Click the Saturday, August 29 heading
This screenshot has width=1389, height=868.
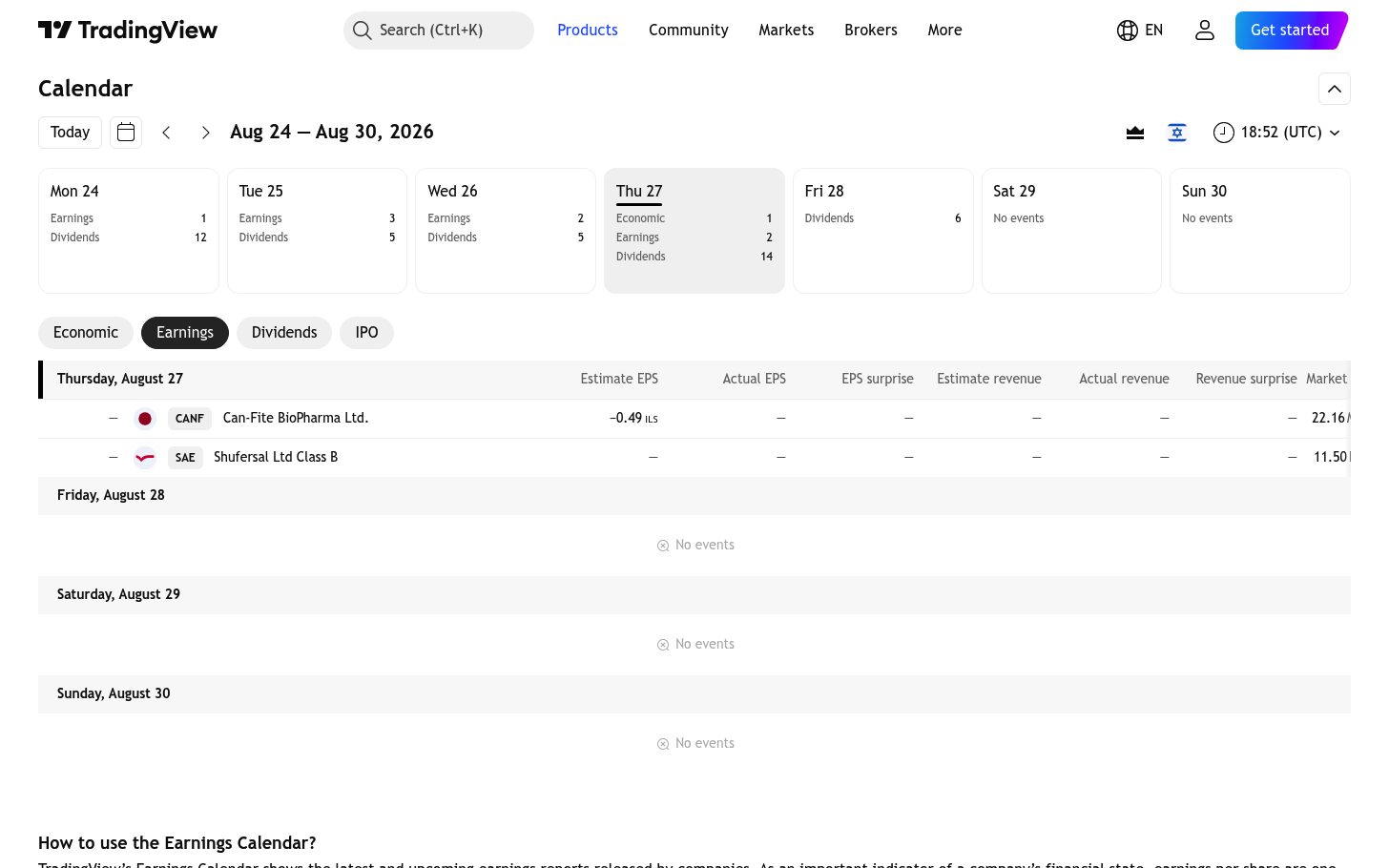pyautogui.click(x=118, y=594)
